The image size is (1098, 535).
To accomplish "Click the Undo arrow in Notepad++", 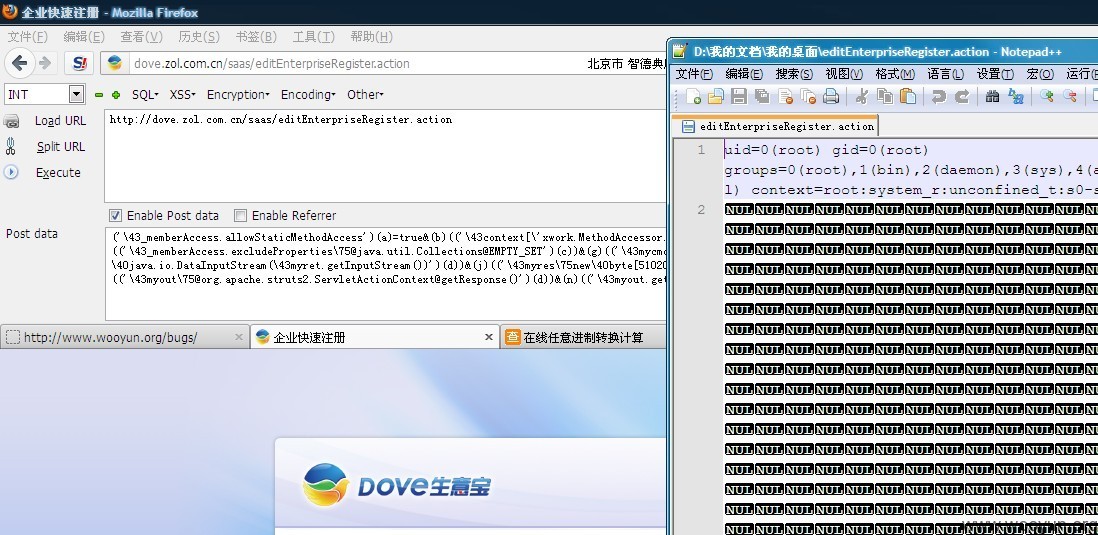I will [x=939, y=97].
